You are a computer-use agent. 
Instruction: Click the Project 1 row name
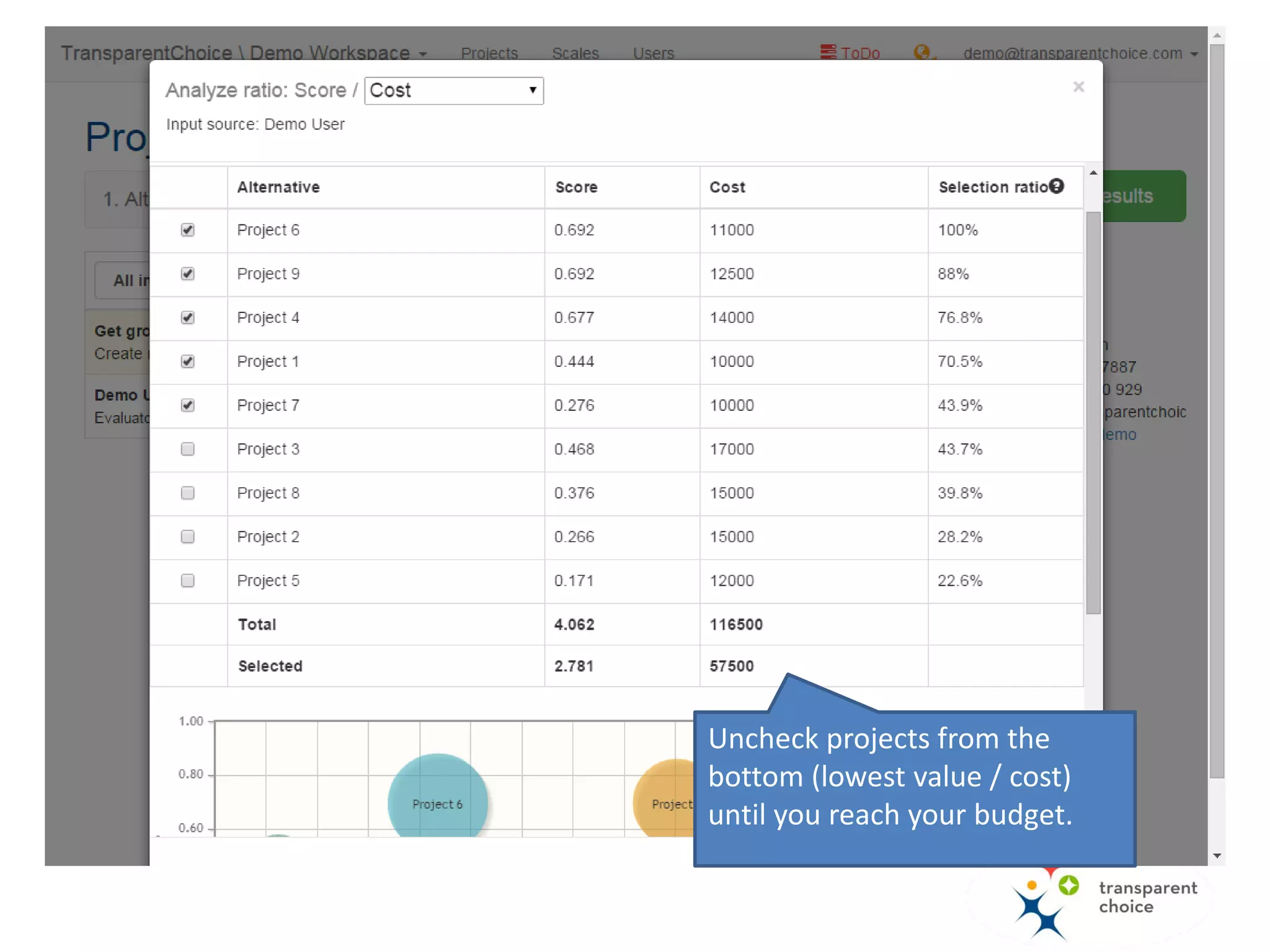coord(268,361)
